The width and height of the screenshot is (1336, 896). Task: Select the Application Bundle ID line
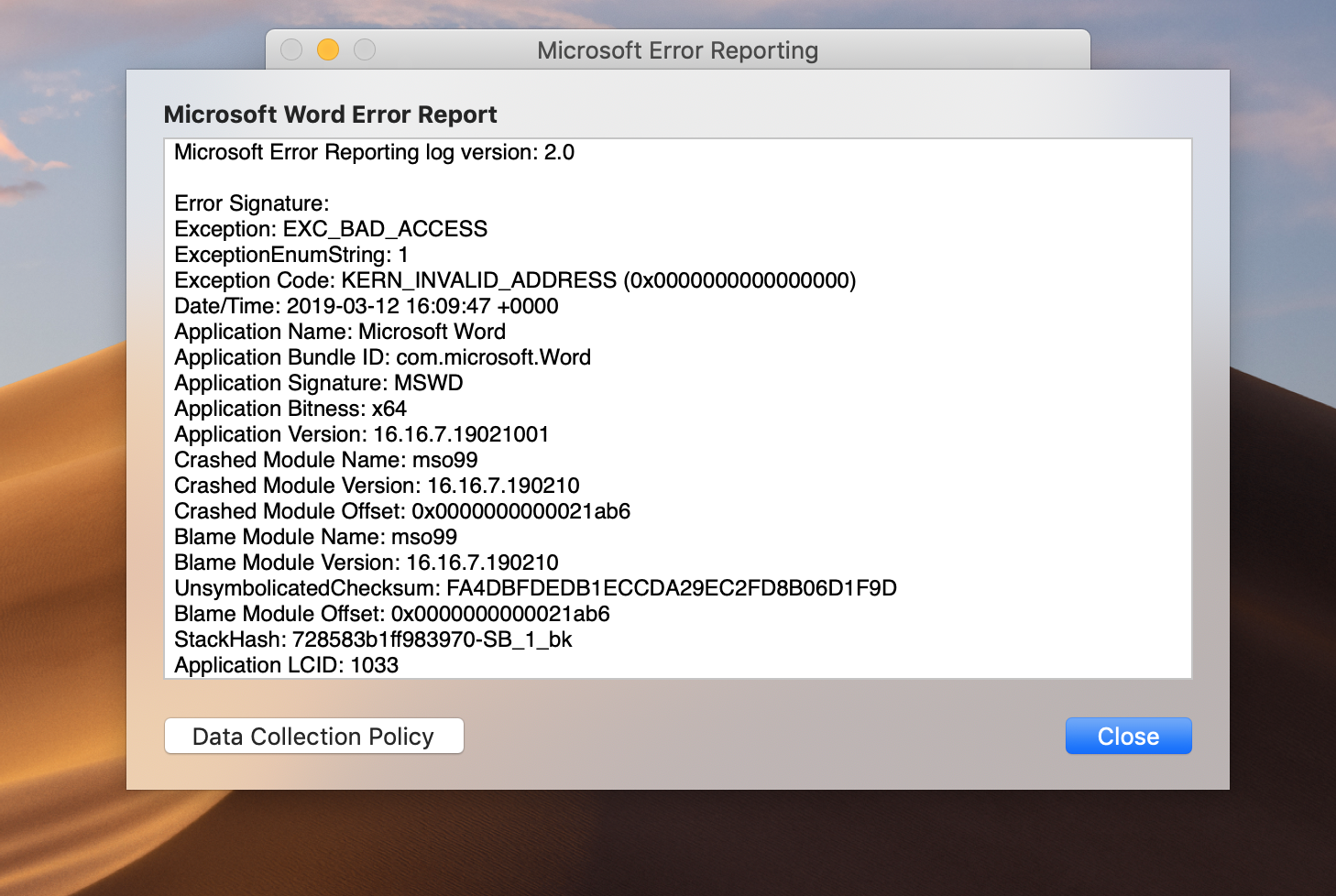[x=382, y=357]
